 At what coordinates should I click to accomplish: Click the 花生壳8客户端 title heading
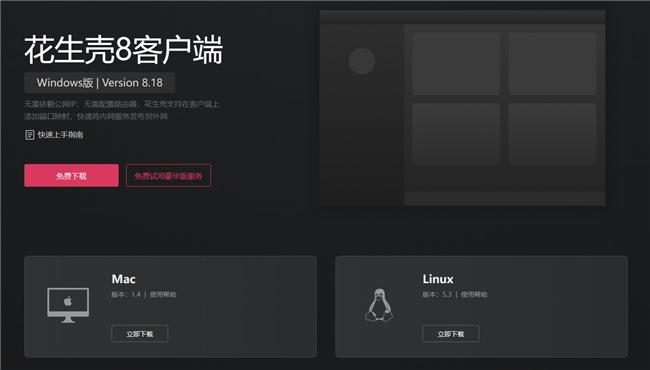pyautogui.click(x=124, y=50)
